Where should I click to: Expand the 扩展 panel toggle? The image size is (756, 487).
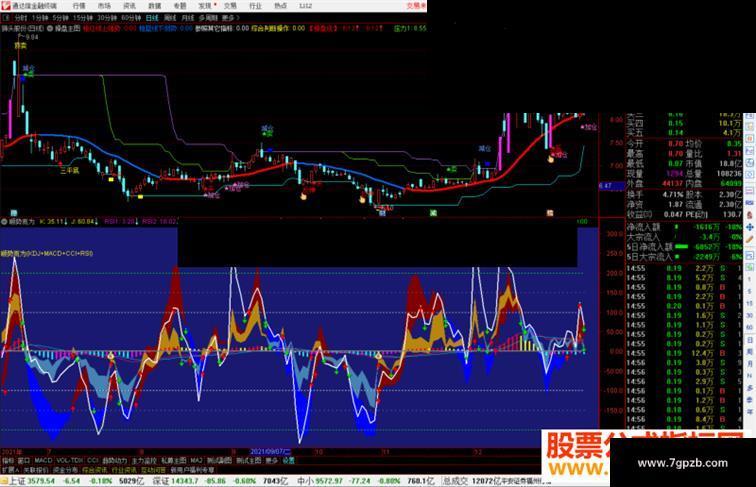click(x=10, y=470)
